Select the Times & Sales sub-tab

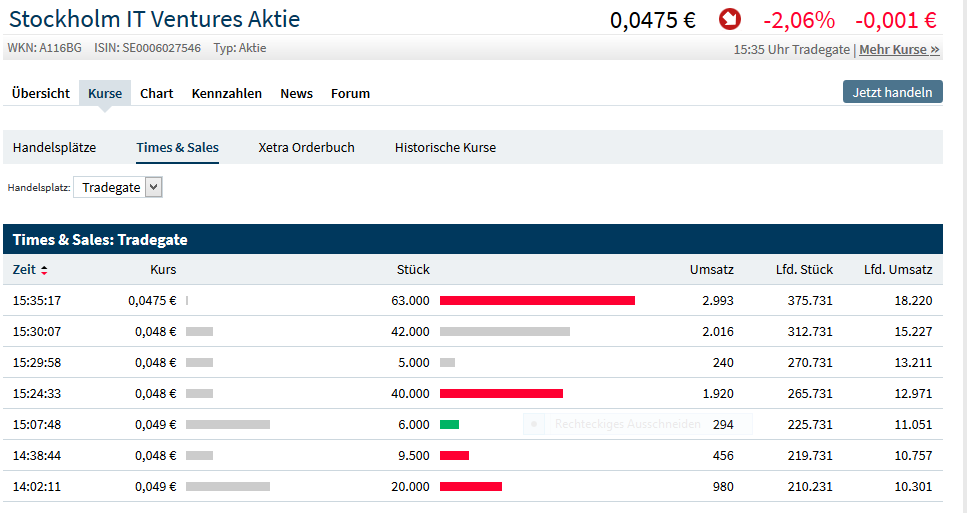(178, 147)
